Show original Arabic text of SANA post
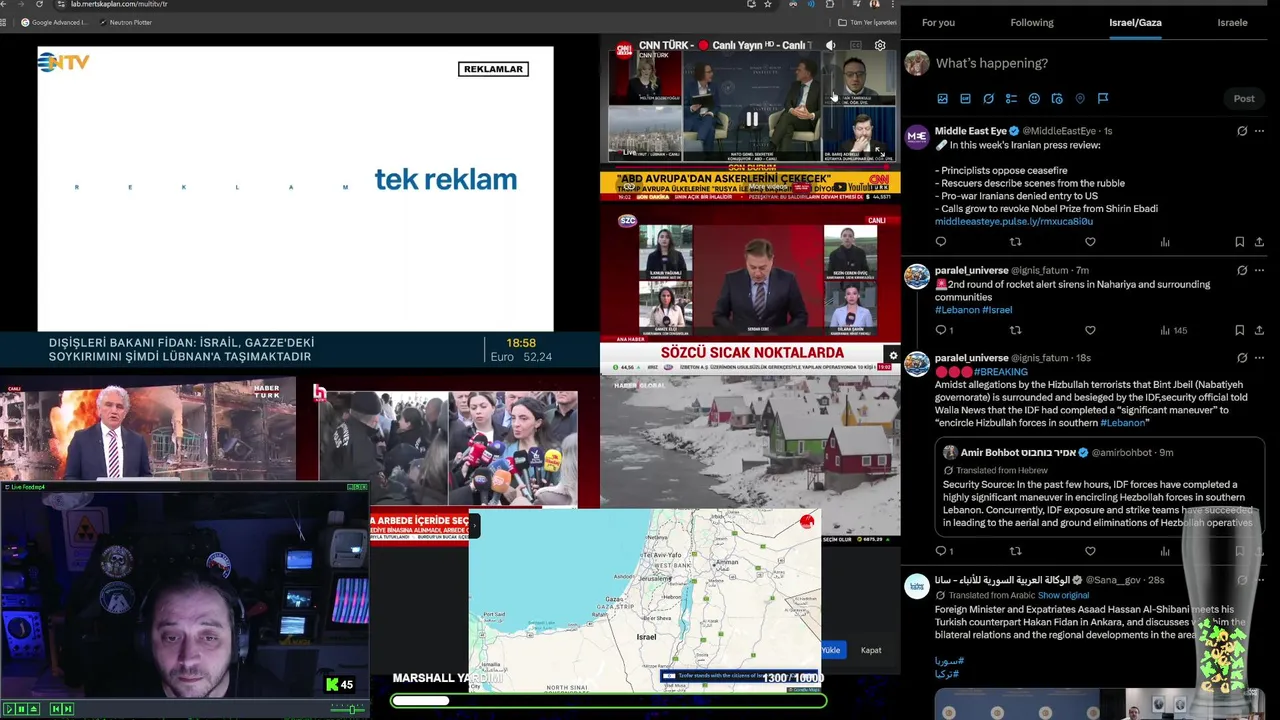 tap(1063, 595)
